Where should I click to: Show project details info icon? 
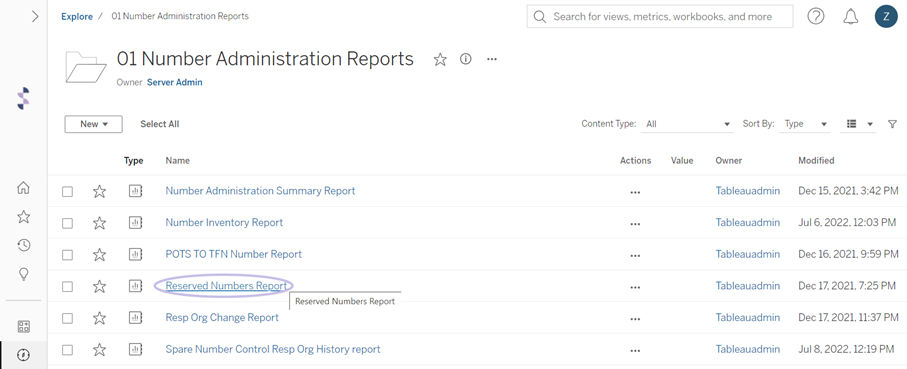click(x=466, y=58)
